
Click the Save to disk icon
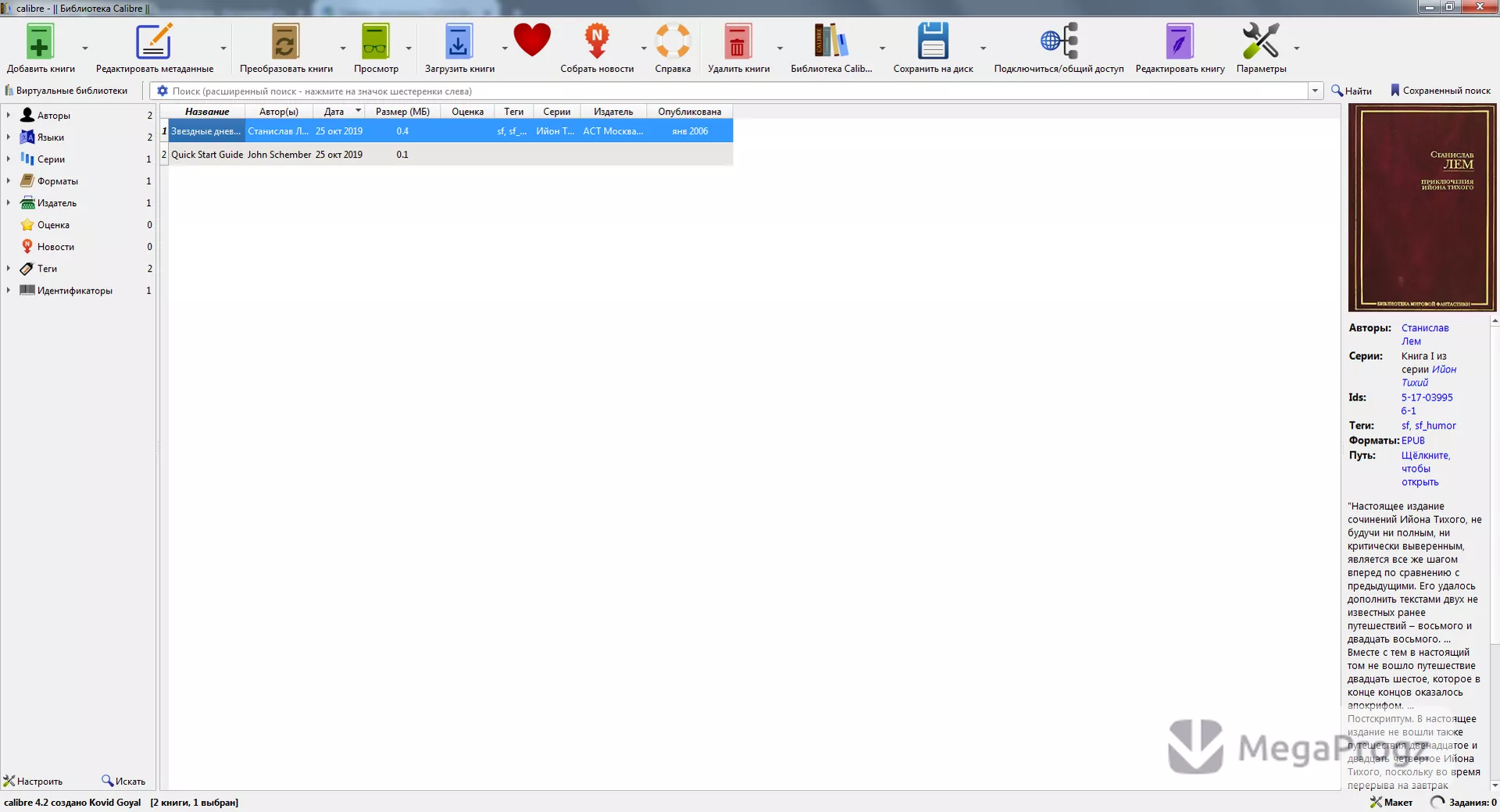(x=933, y=41)
